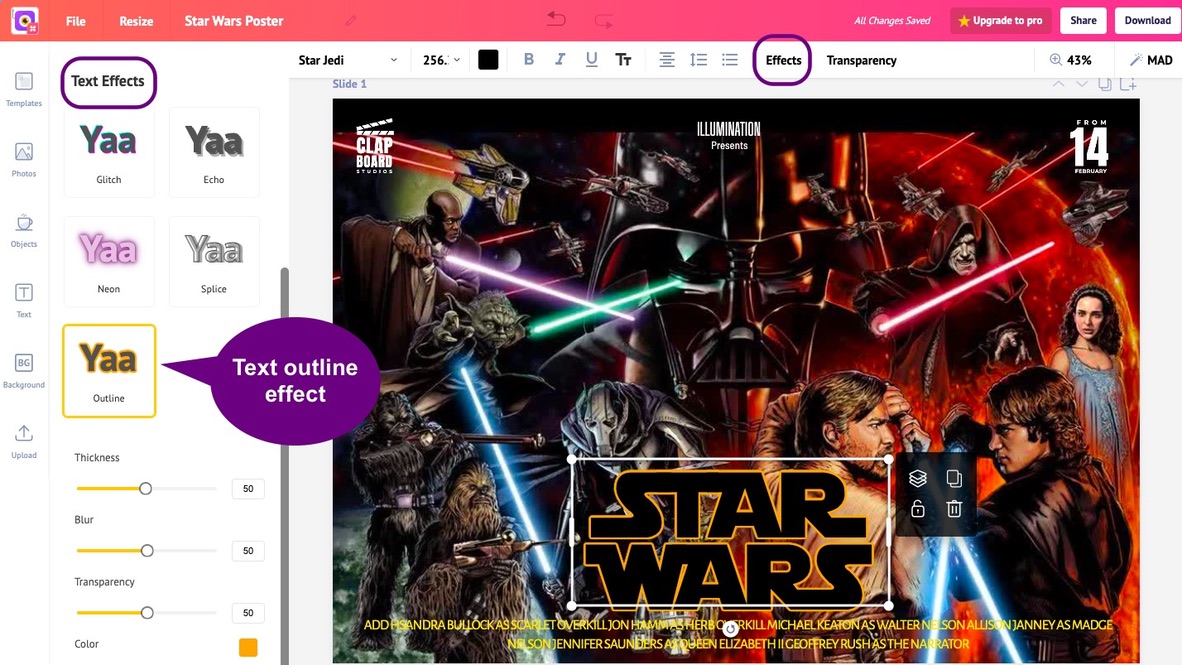1182x665 pixels.
Task: Toggle underline formatting
Action: point(591,59)
